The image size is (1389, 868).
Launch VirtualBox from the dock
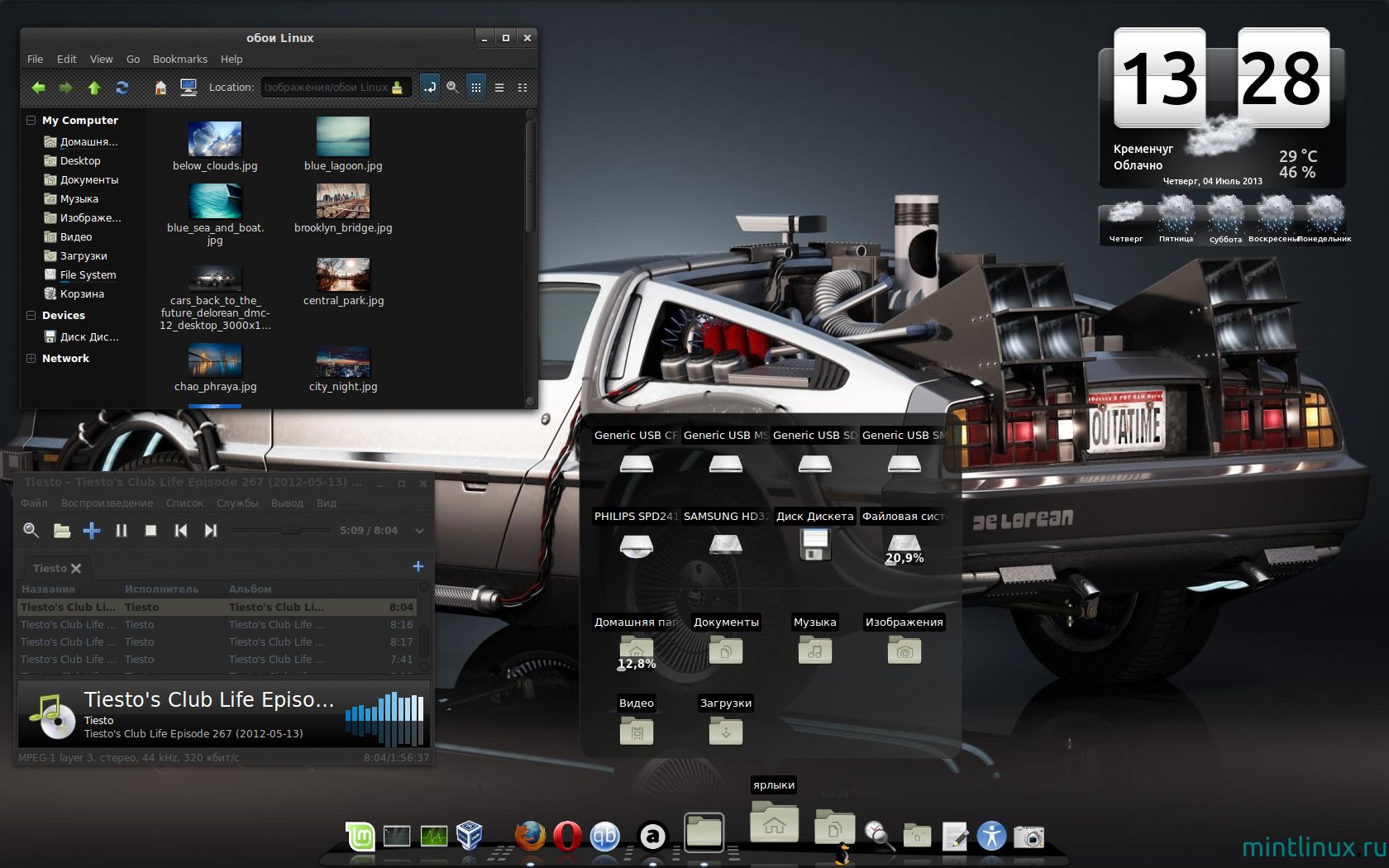coord(469,836)
